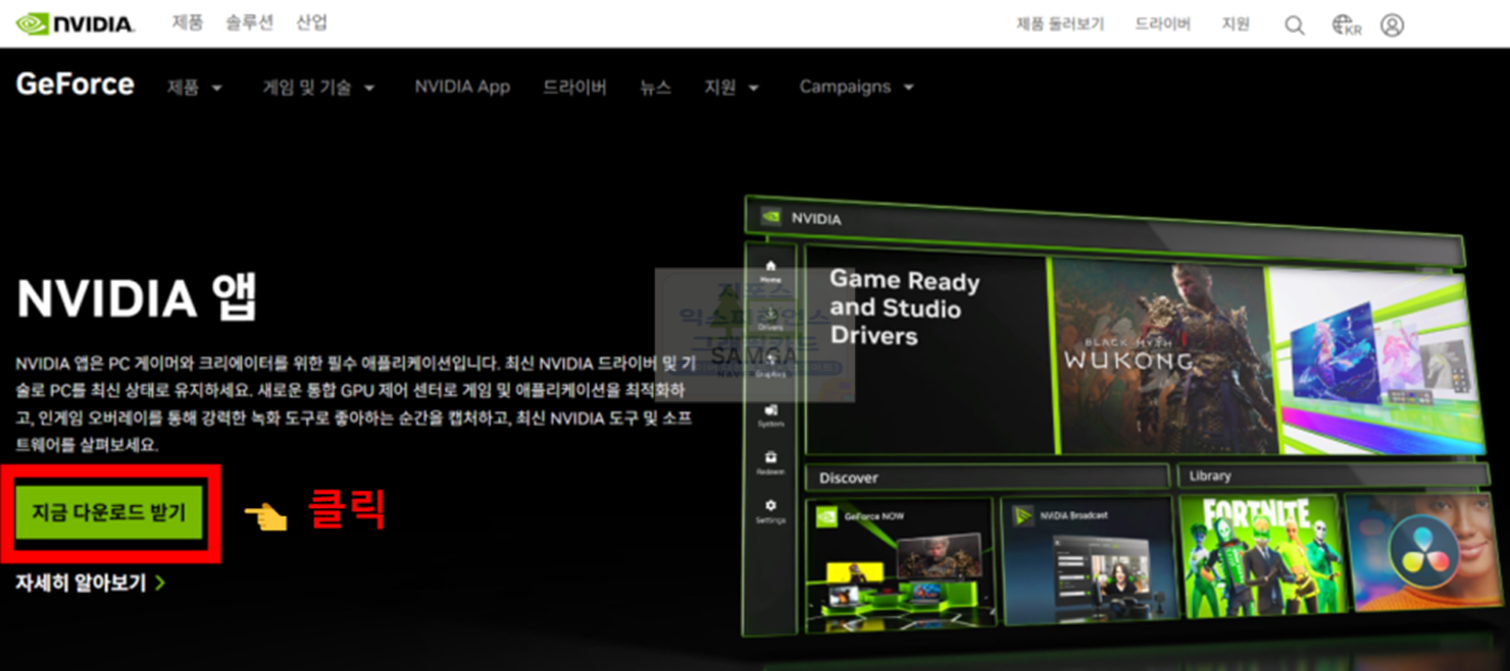Click 자세히 알아보기 link

(90, 582)
